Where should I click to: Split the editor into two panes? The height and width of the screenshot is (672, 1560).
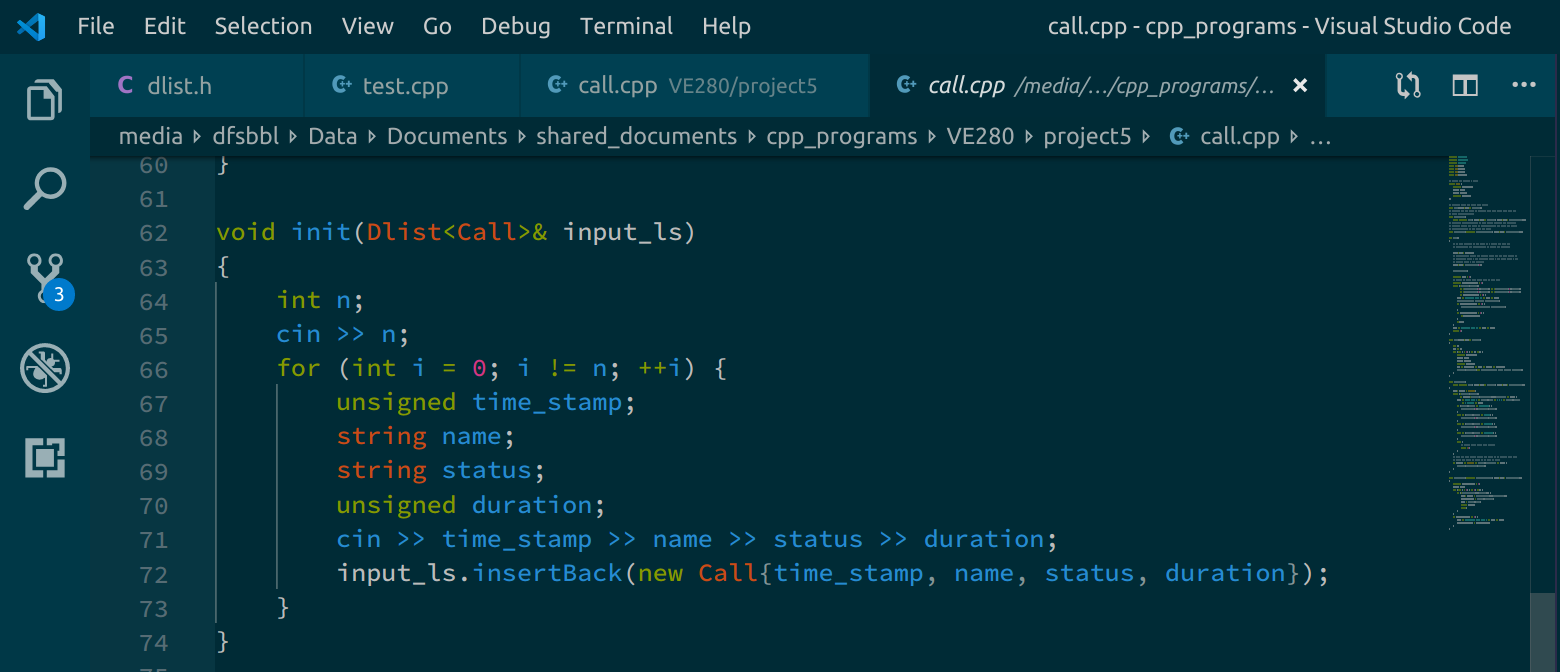point(1464,85)
